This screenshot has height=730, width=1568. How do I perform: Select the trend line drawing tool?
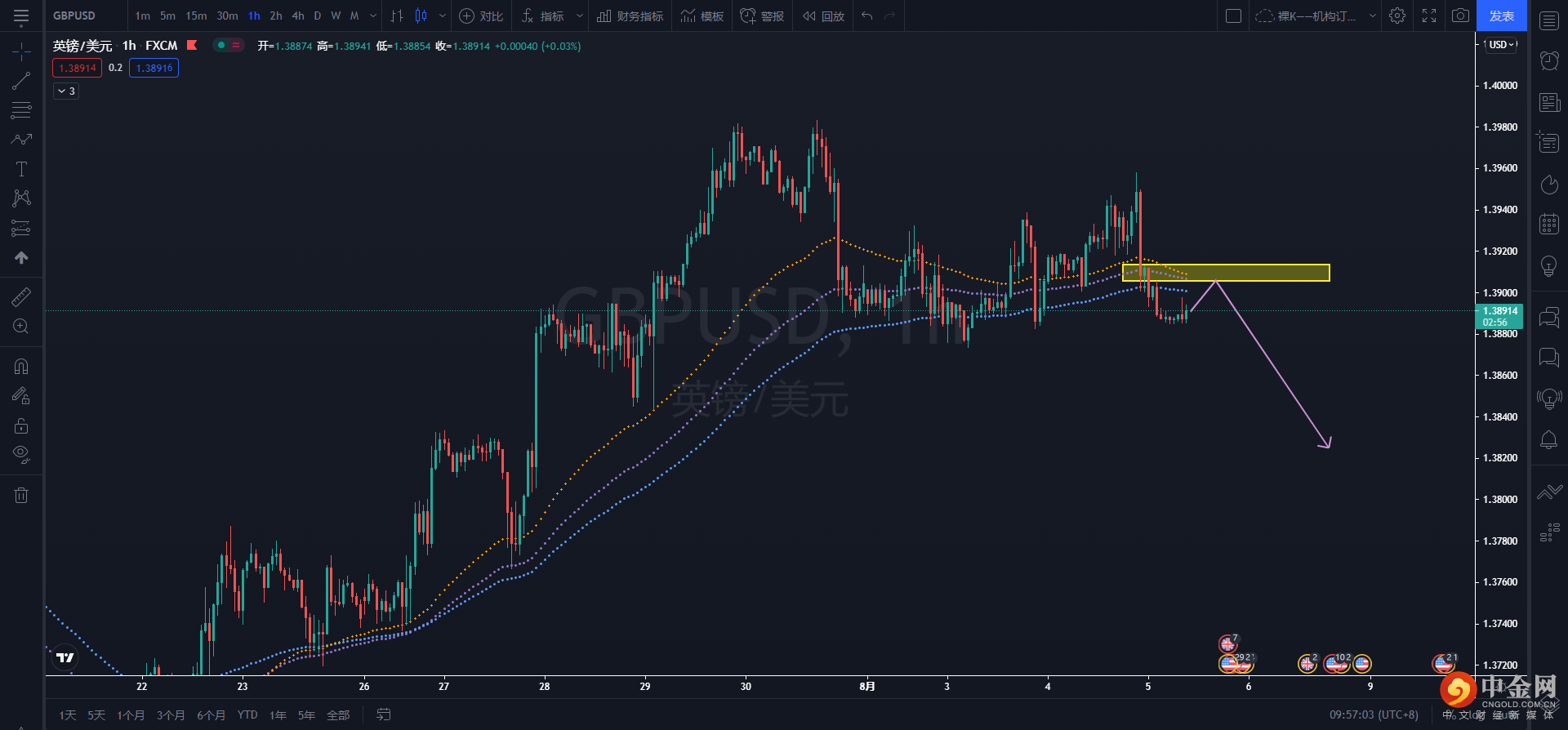[x=21, y=81]
